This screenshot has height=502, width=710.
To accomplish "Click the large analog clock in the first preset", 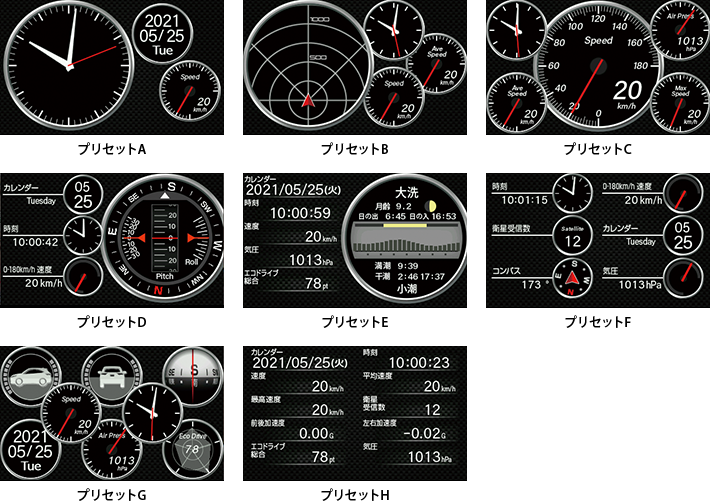I will click(x=68, y=65).
